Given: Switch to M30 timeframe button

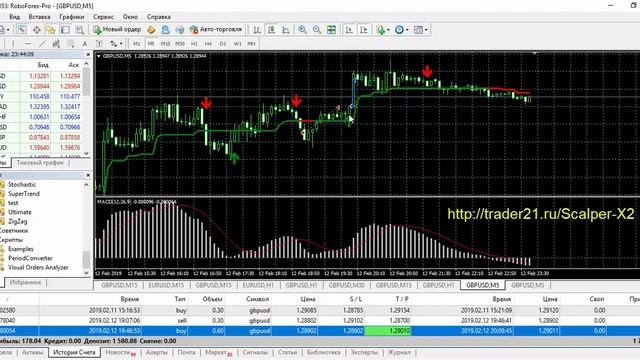Looking at the screenshot, I should pos(180,43).
